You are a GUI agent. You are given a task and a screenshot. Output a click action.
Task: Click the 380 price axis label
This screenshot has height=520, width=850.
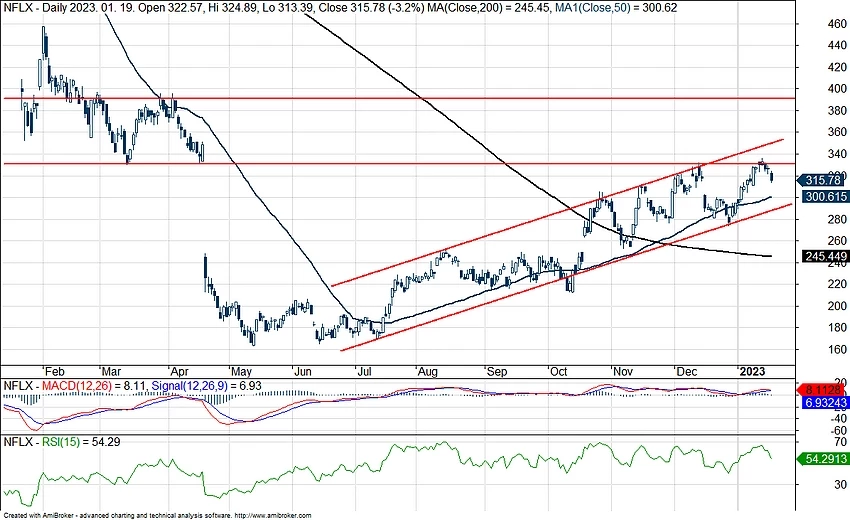837,111
